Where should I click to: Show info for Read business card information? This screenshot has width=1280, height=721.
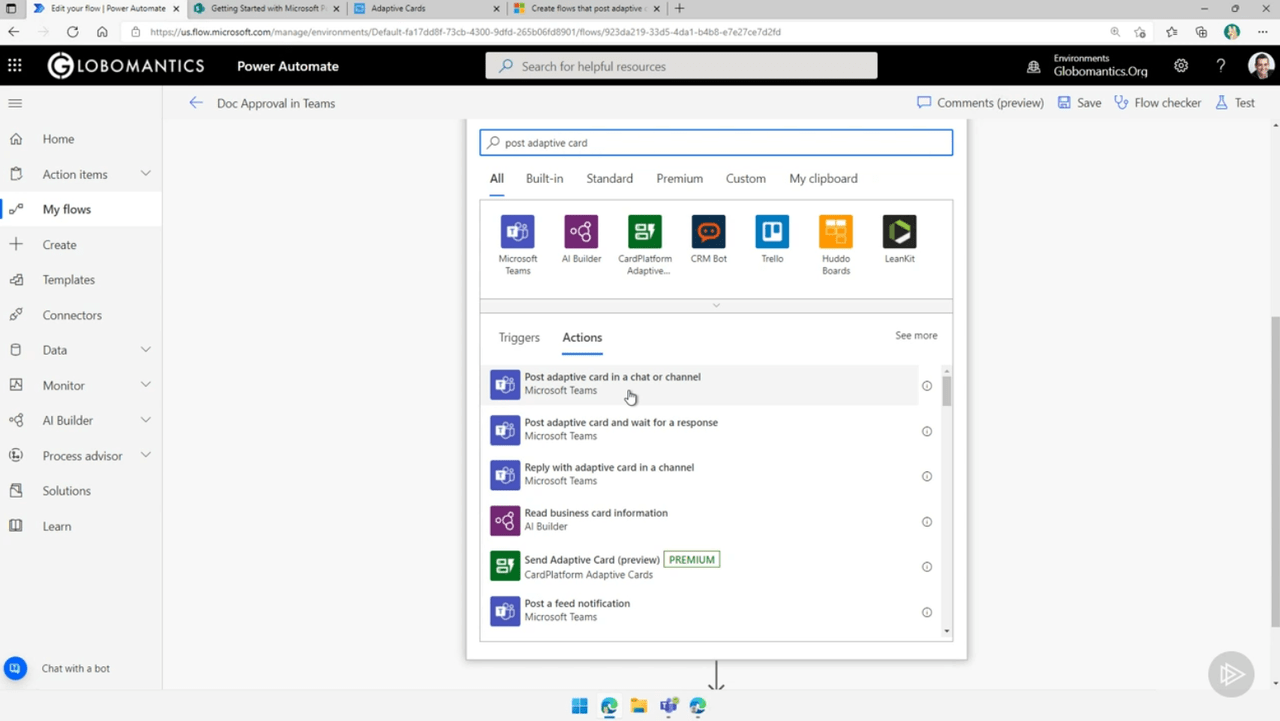coord(927,522)
